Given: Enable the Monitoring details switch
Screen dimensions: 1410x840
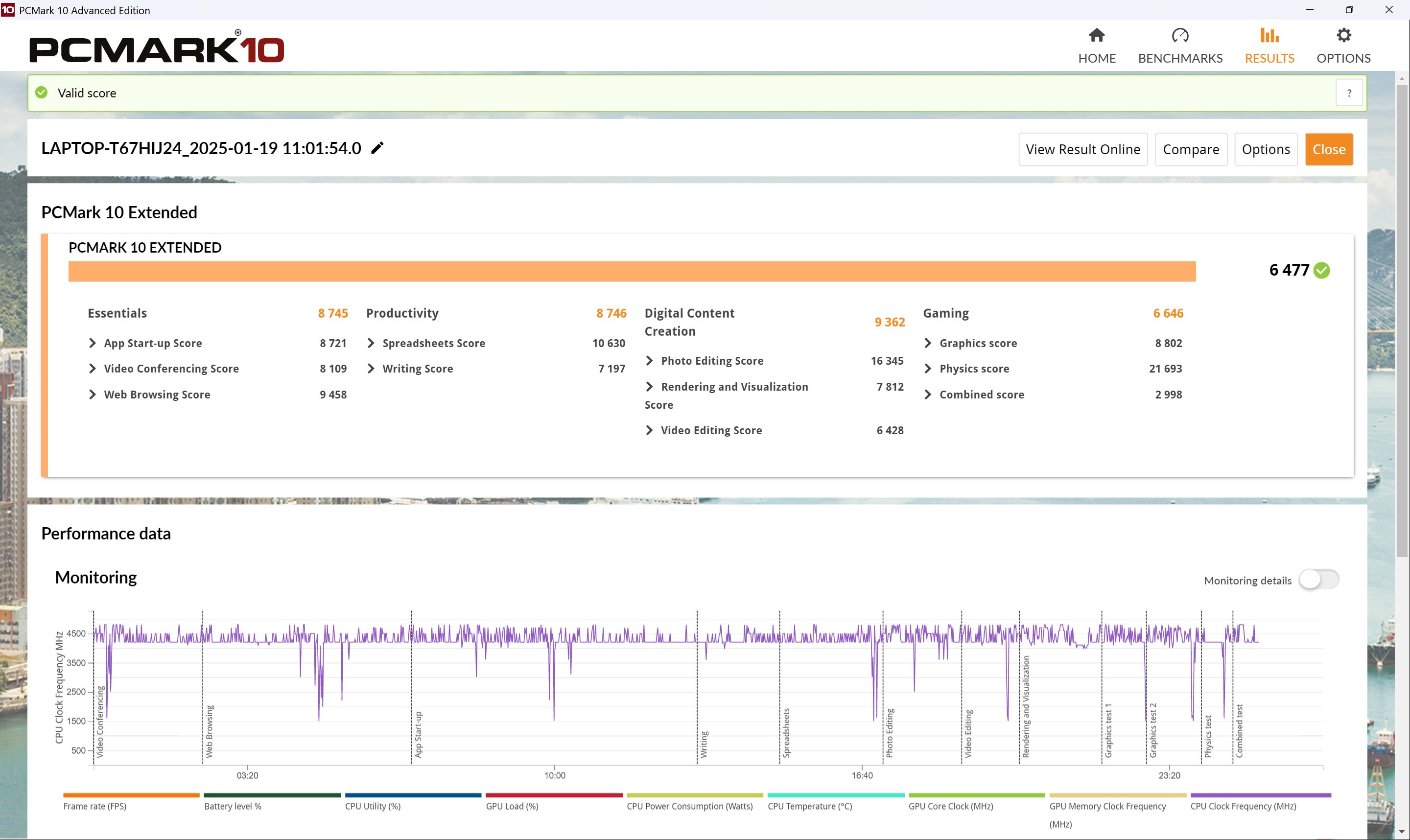Looking at the screenshot, I should point(1318,580).
